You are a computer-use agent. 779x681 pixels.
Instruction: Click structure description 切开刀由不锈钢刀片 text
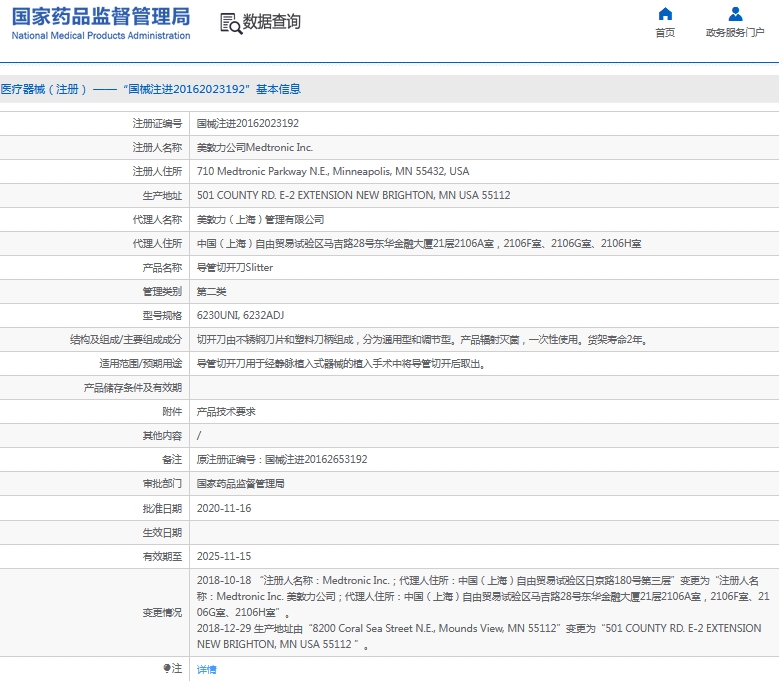point(422,340)
